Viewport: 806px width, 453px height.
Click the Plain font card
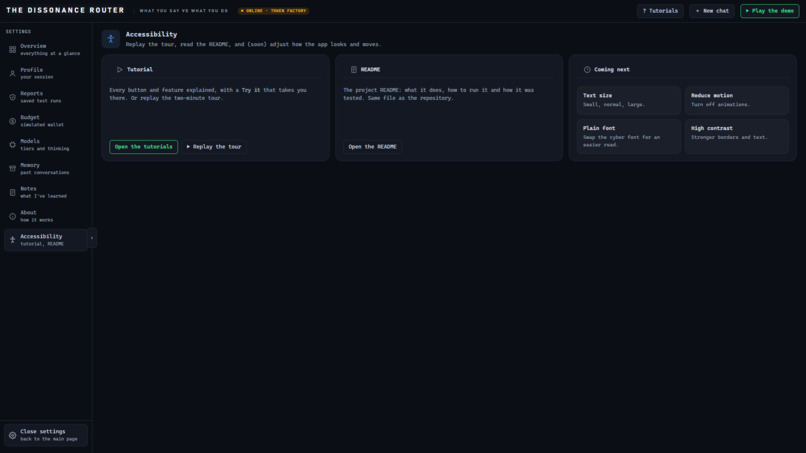[629, 136]
